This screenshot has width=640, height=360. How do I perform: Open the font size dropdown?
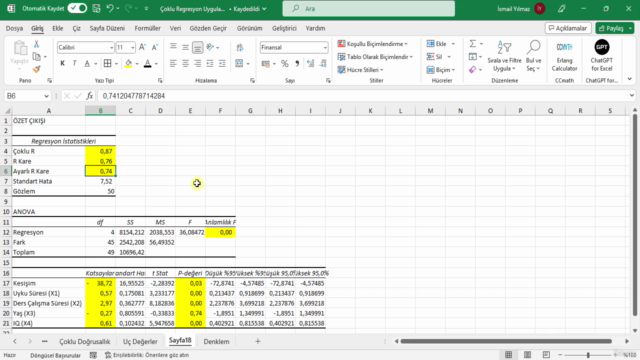(x=133, y=48)
